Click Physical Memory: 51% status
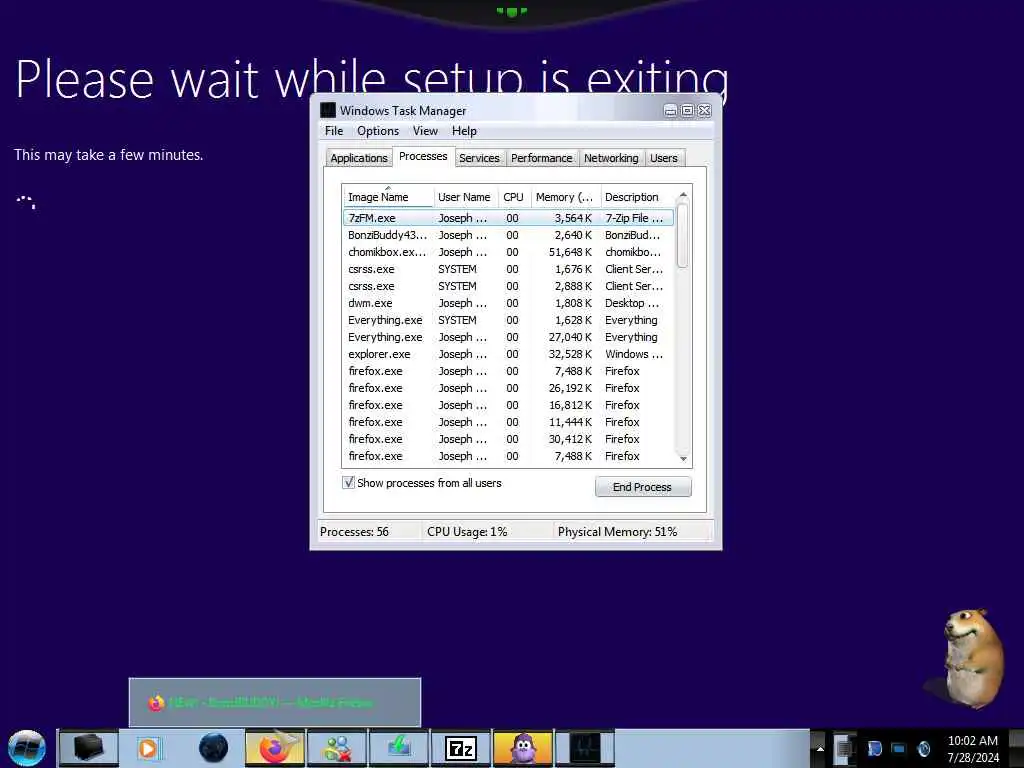The image size is (1024, 768). [x=617, y=532]
